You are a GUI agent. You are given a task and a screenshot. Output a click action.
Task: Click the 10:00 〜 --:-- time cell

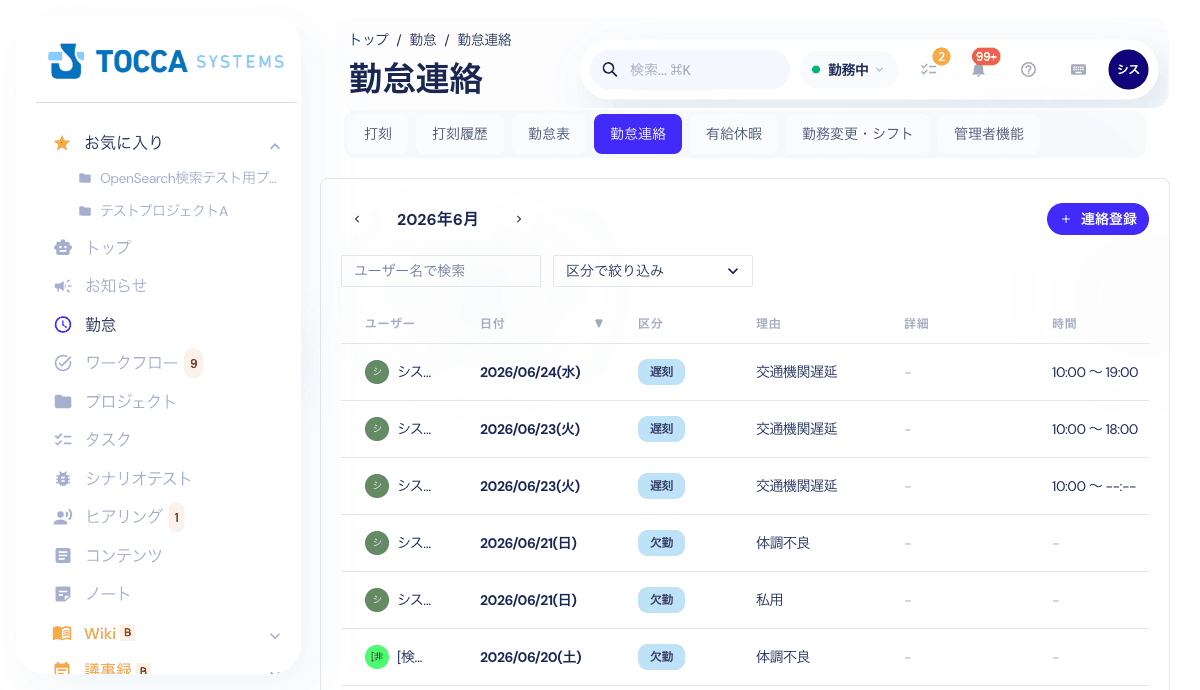coord(1094,486)
